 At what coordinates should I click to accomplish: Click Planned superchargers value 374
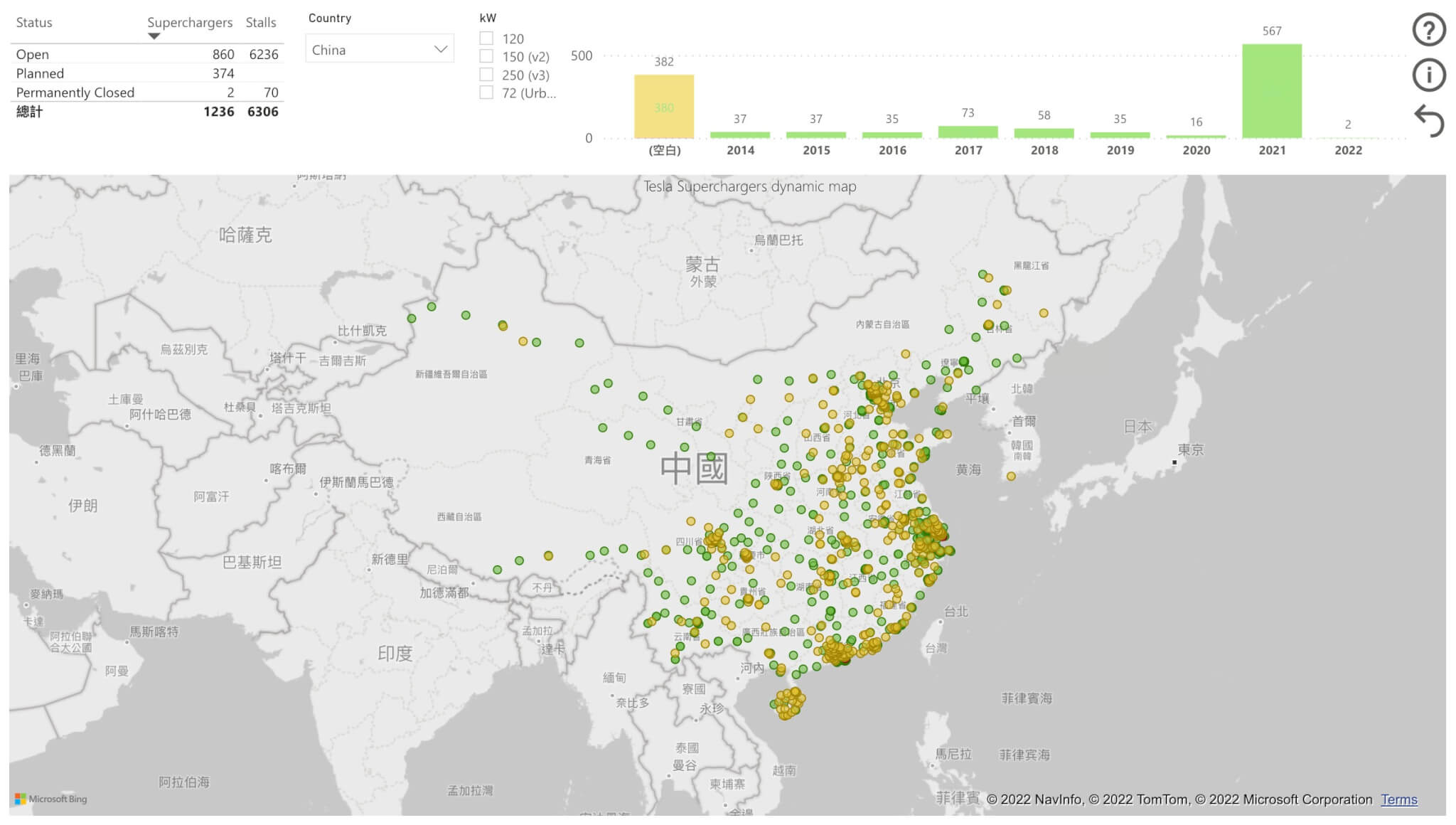pyautogui.click(x=223, y=73)
